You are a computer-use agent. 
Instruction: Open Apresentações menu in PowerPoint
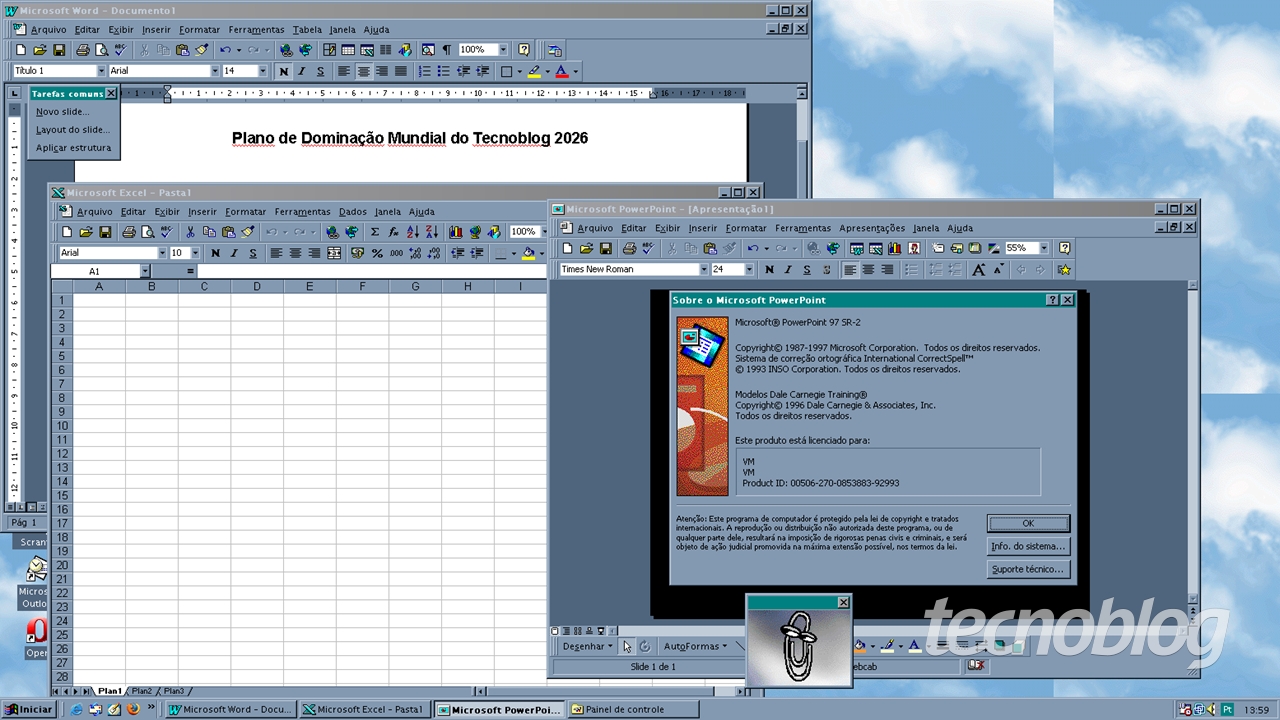[872, 228]
